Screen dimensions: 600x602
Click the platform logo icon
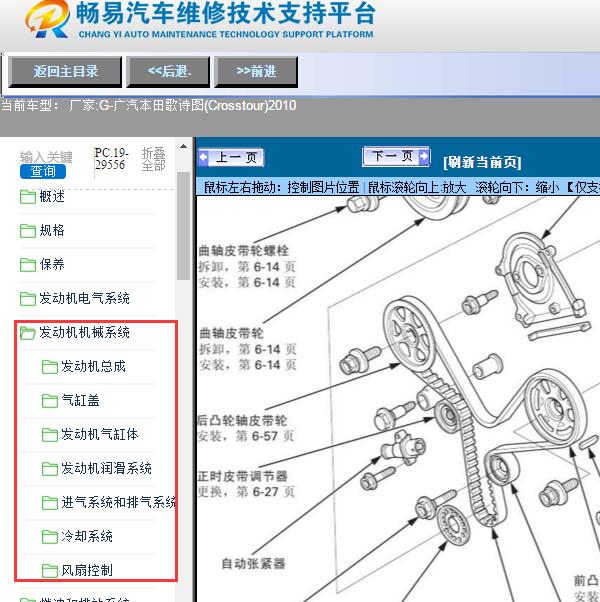point(47,19)
